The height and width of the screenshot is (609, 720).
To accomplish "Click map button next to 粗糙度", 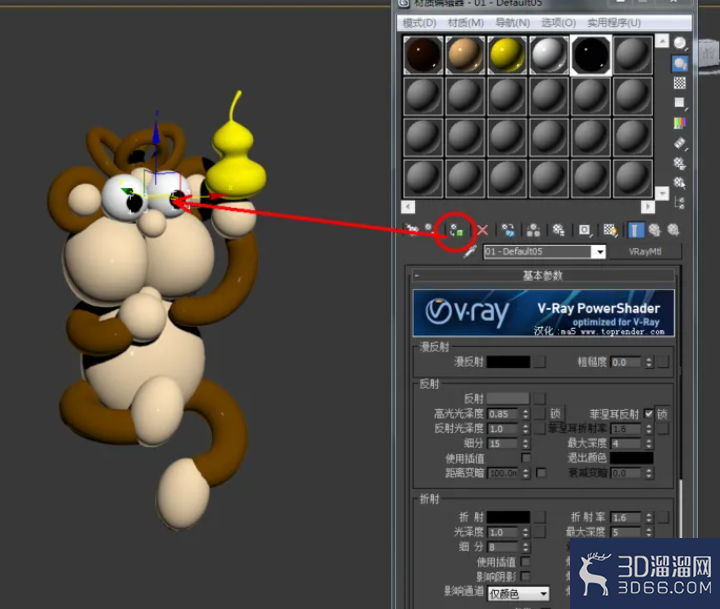I will 663,362.
